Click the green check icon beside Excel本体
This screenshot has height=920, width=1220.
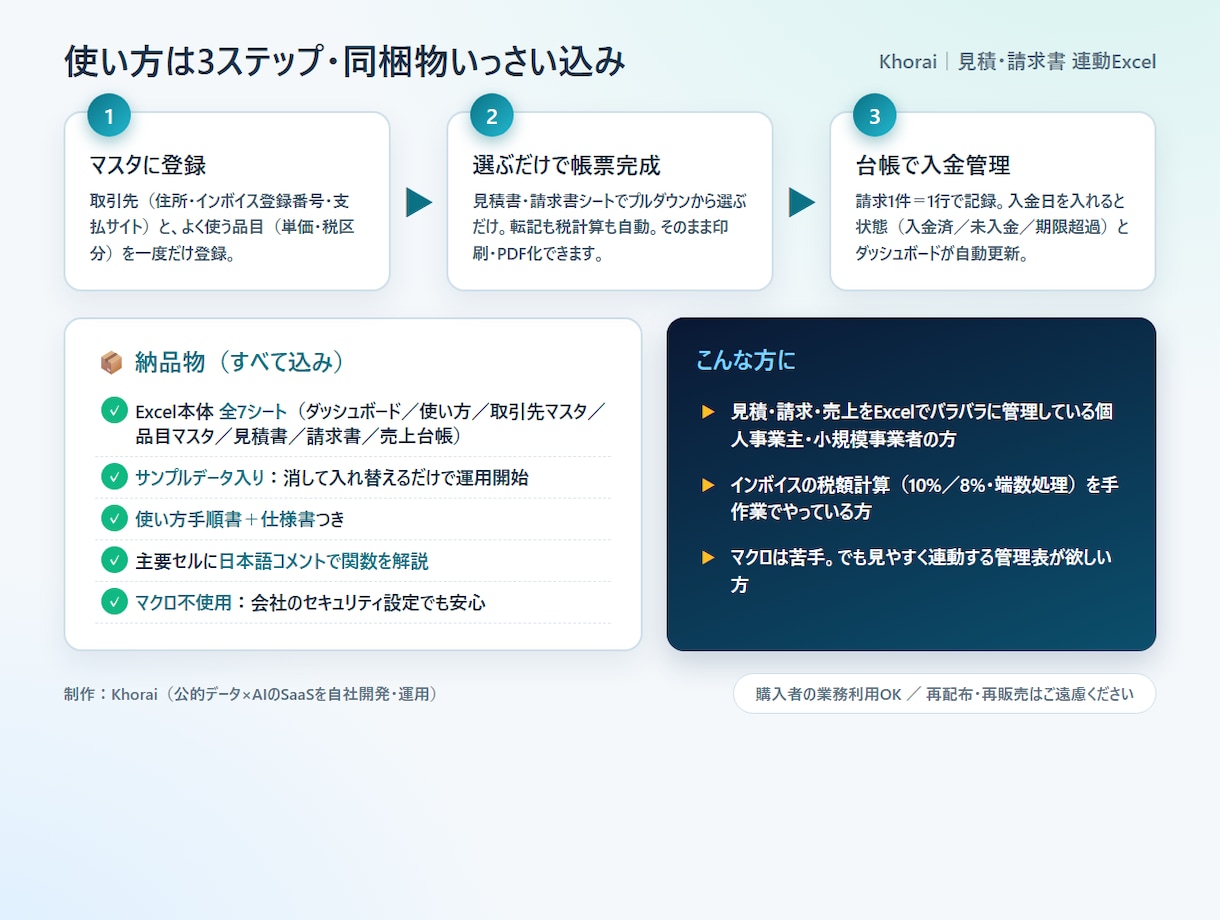click(114, 411)
